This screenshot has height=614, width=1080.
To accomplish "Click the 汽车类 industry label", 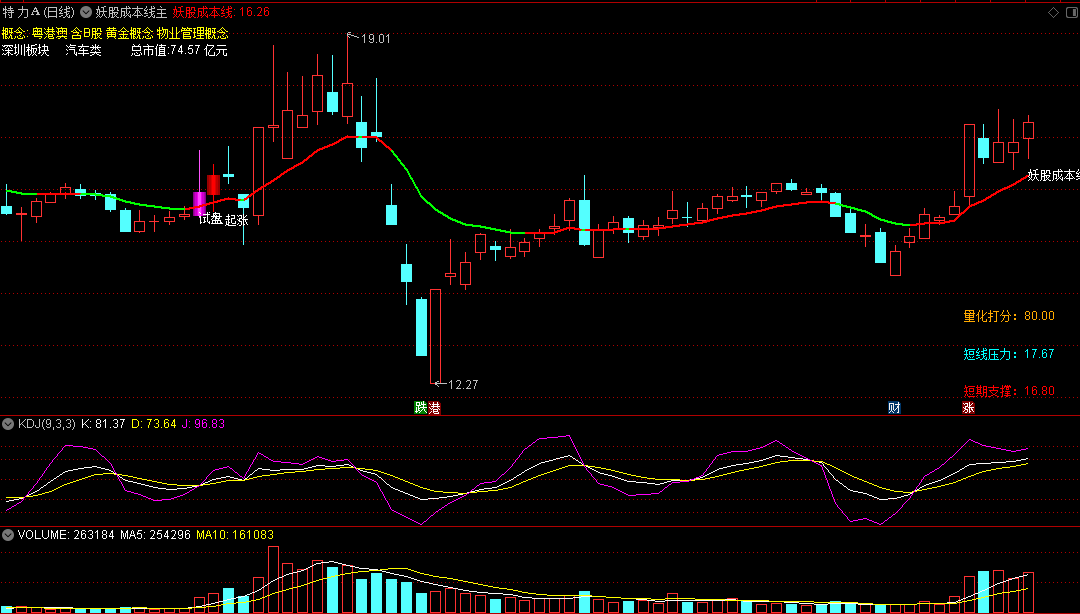I will pyautogui.click(x=83, y=50).
